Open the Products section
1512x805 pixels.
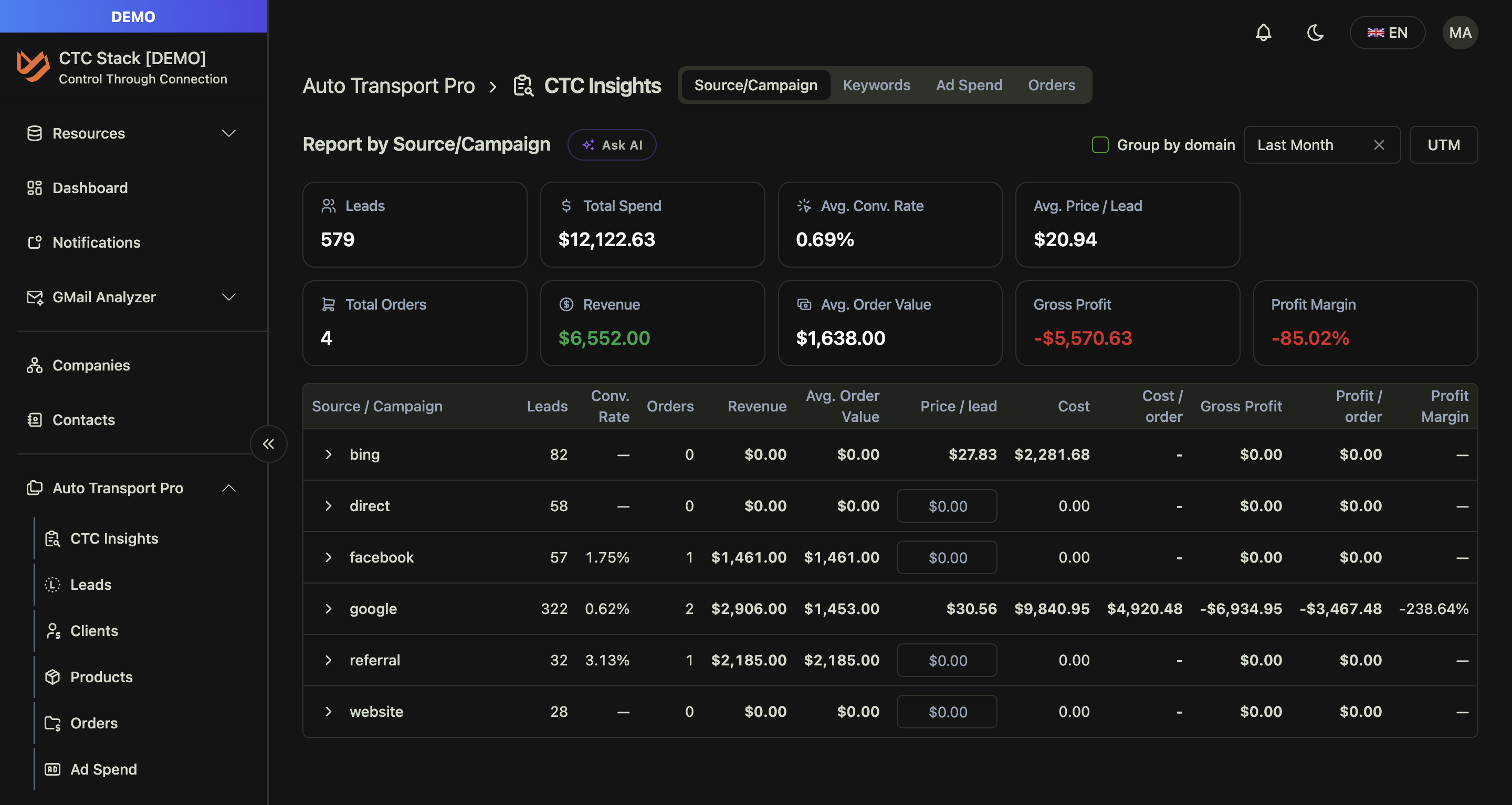click(x=101, y=676)
